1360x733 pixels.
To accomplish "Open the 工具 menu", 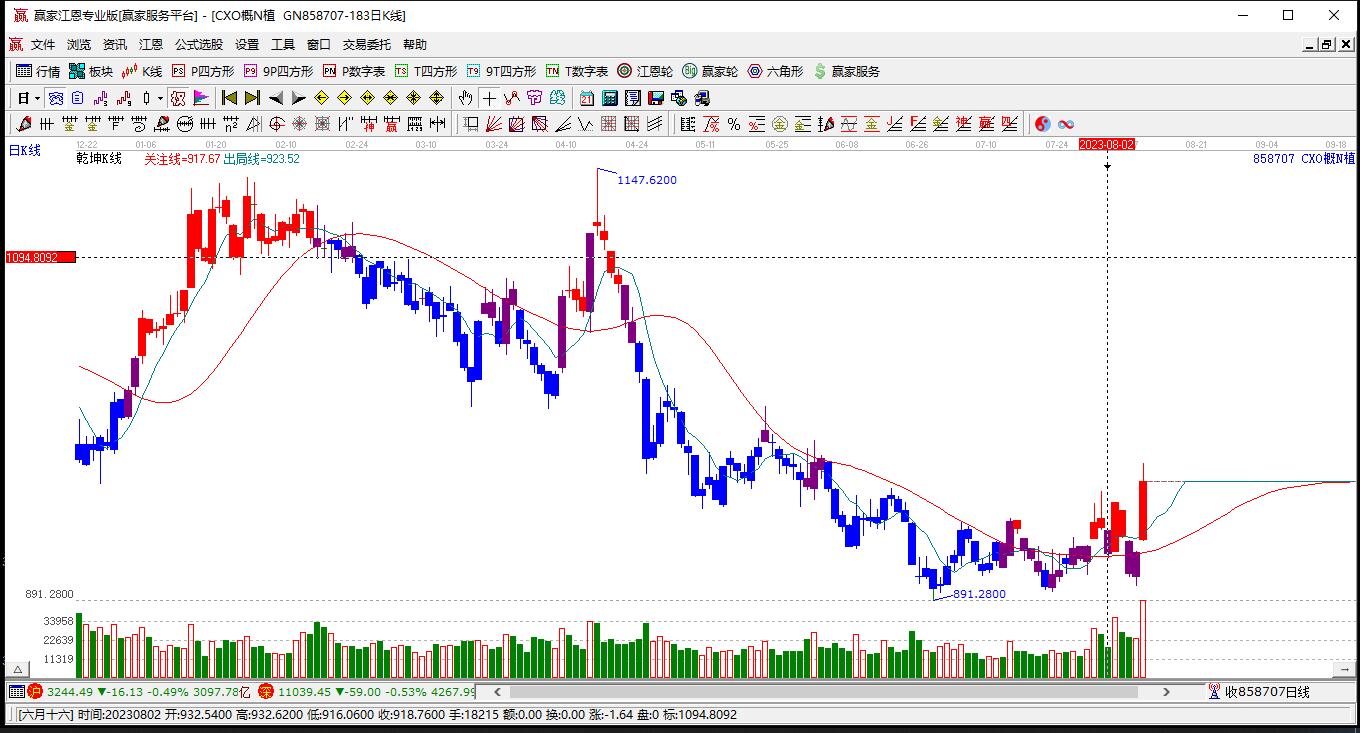I will pos(283,44).
